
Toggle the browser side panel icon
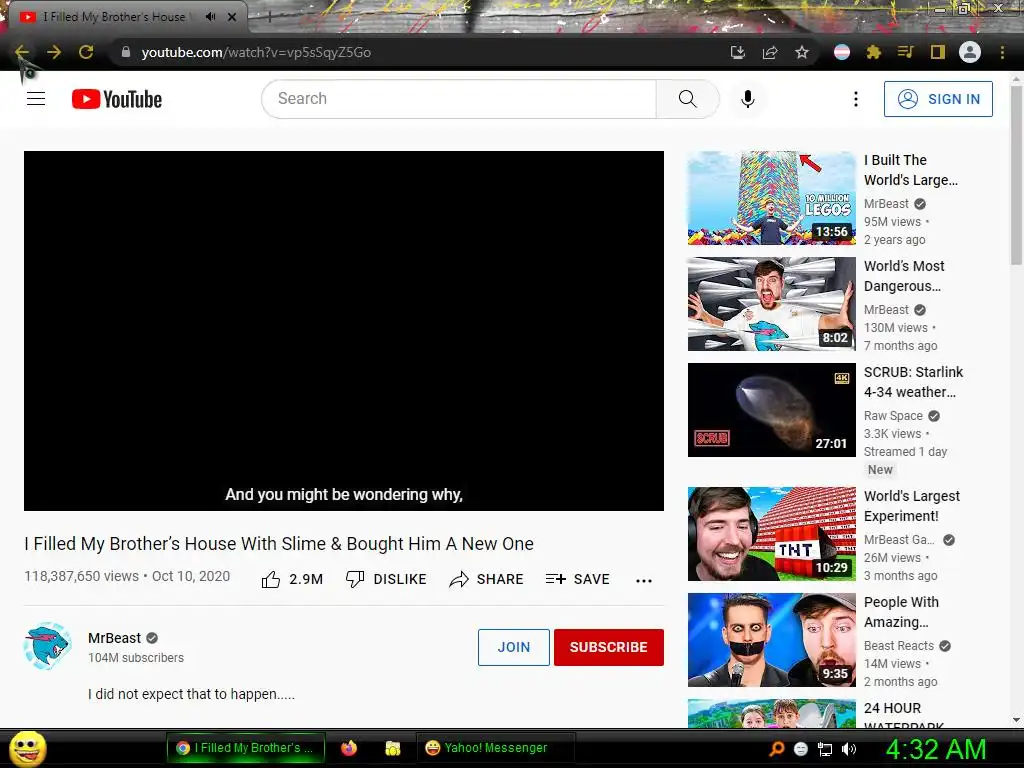(x=938, y=52)
